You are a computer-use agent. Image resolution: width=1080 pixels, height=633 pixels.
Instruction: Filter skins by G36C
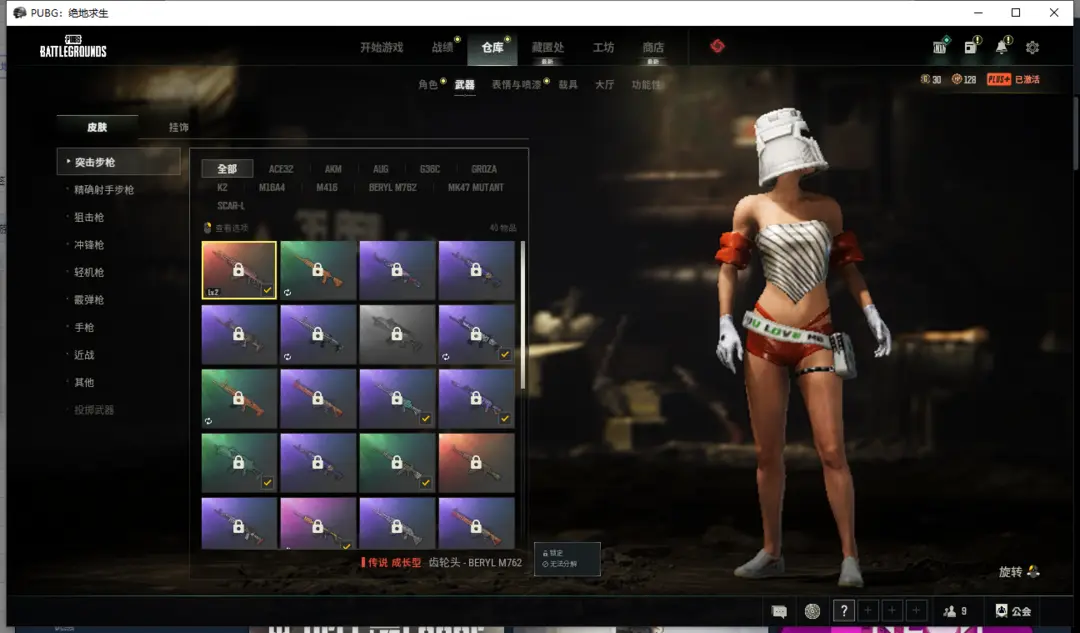click(x=430, y=169)
